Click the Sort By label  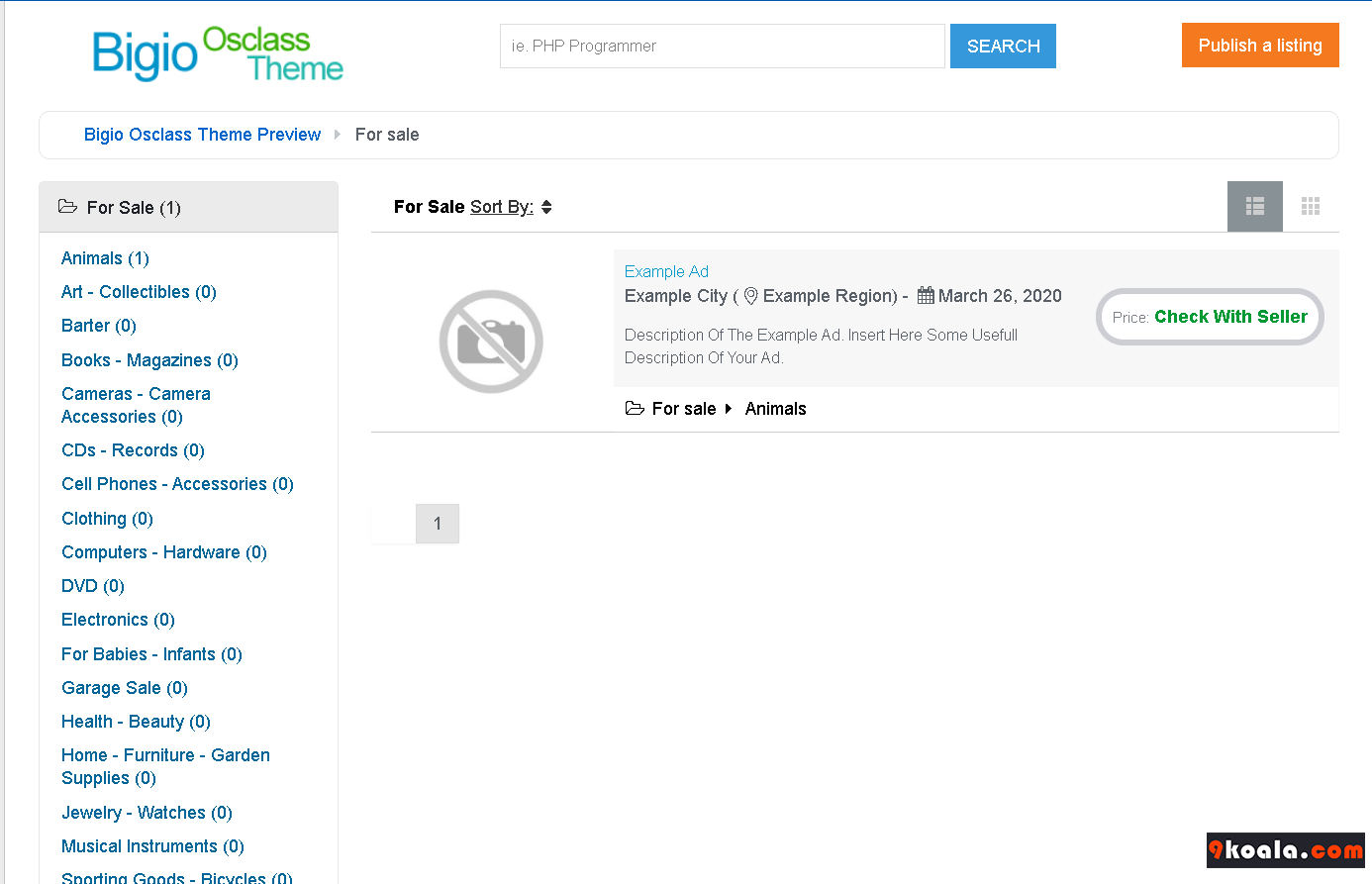coord(501,207)
